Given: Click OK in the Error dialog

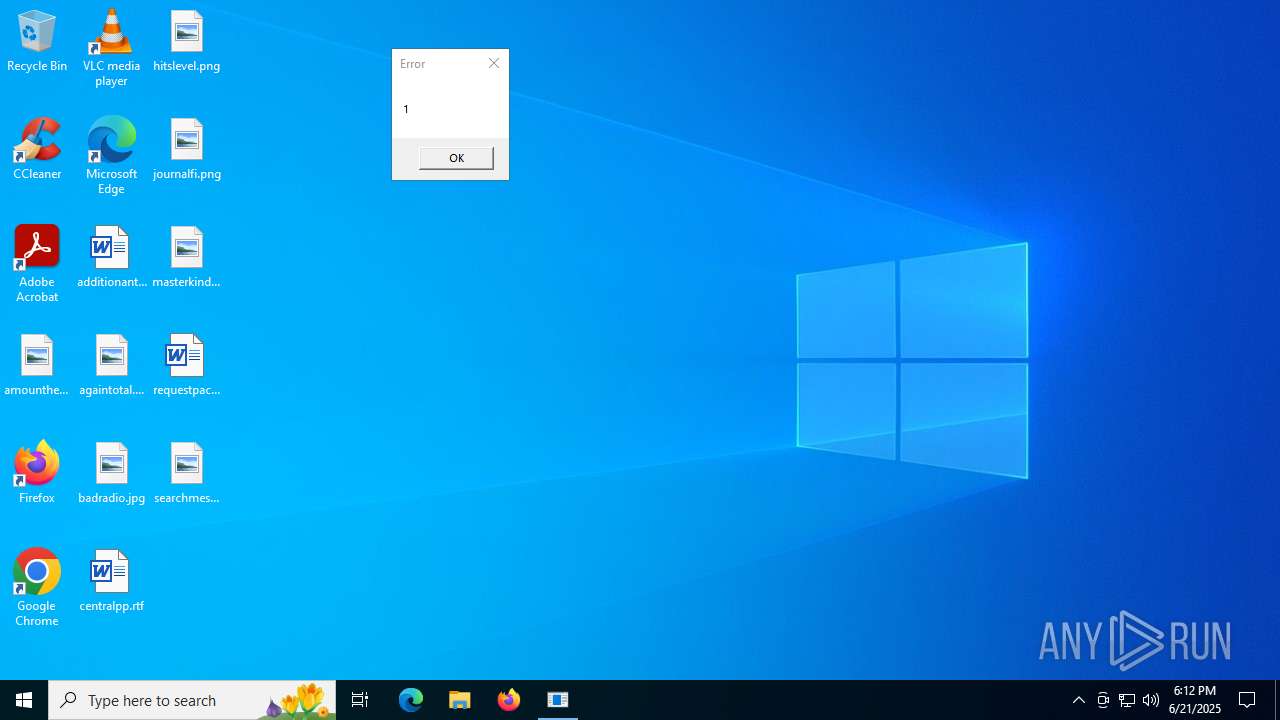Looking at the screenshot, I should tap(456, 158).
